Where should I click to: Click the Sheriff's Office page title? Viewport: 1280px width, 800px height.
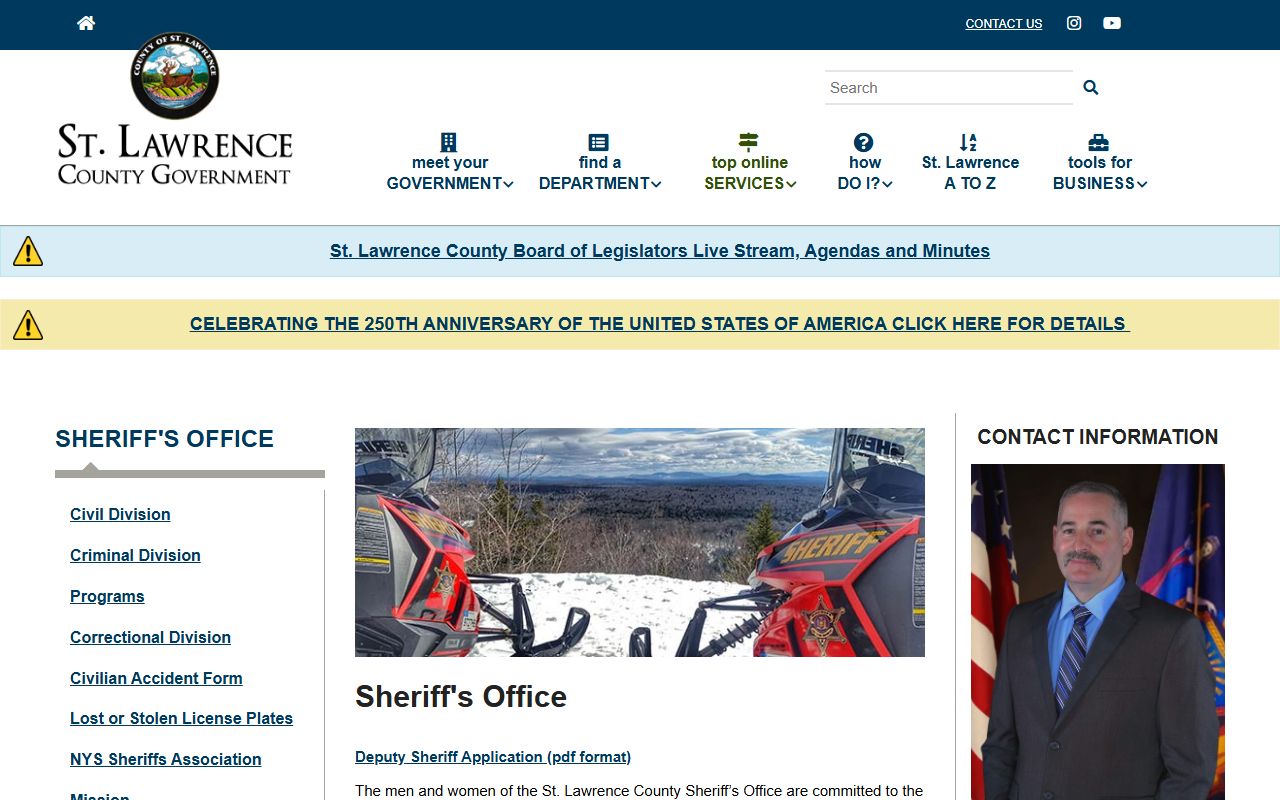click(461, 697)
